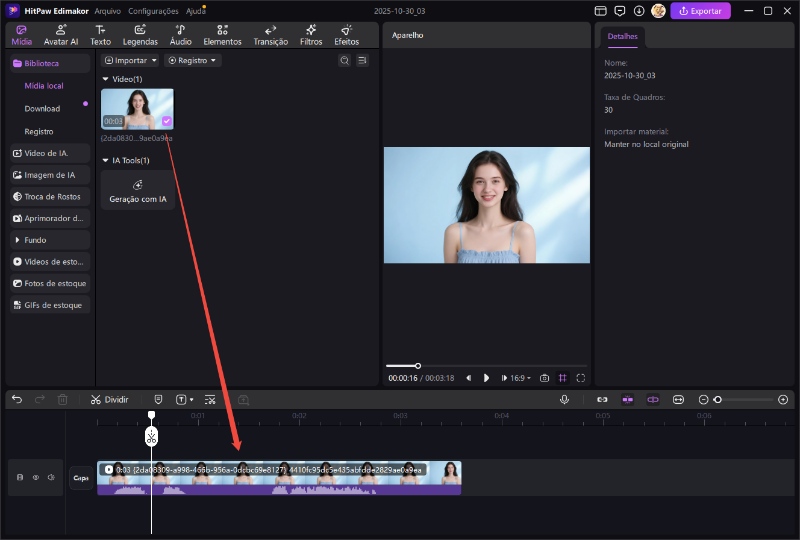Open the user profile avatar
800x540 pixels.
click(658, 11)
